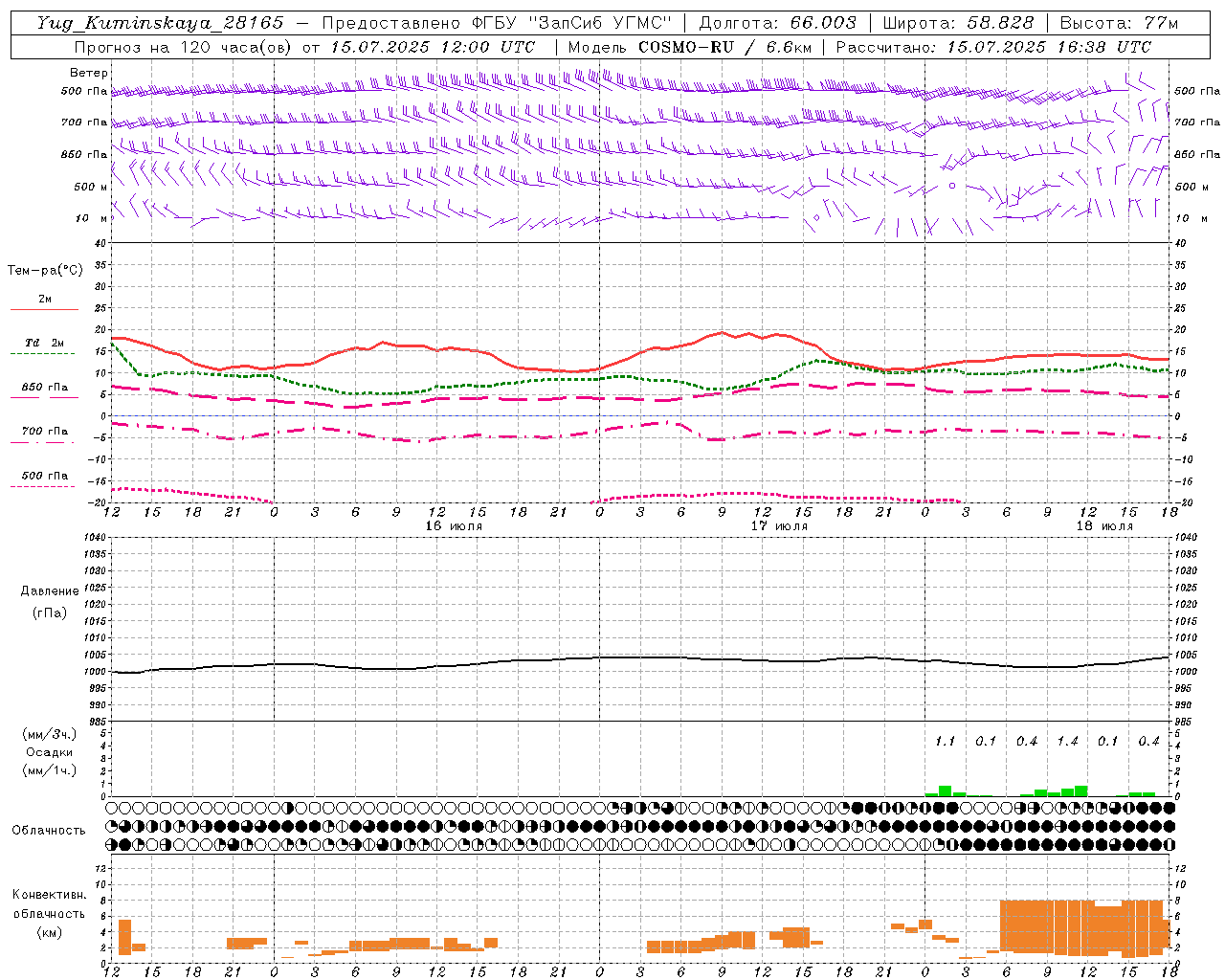This screenshot has width=1225, height=980.
Task: Click the "(мм/3ч.)" precipitation unit label
Action: click(50, 735)
